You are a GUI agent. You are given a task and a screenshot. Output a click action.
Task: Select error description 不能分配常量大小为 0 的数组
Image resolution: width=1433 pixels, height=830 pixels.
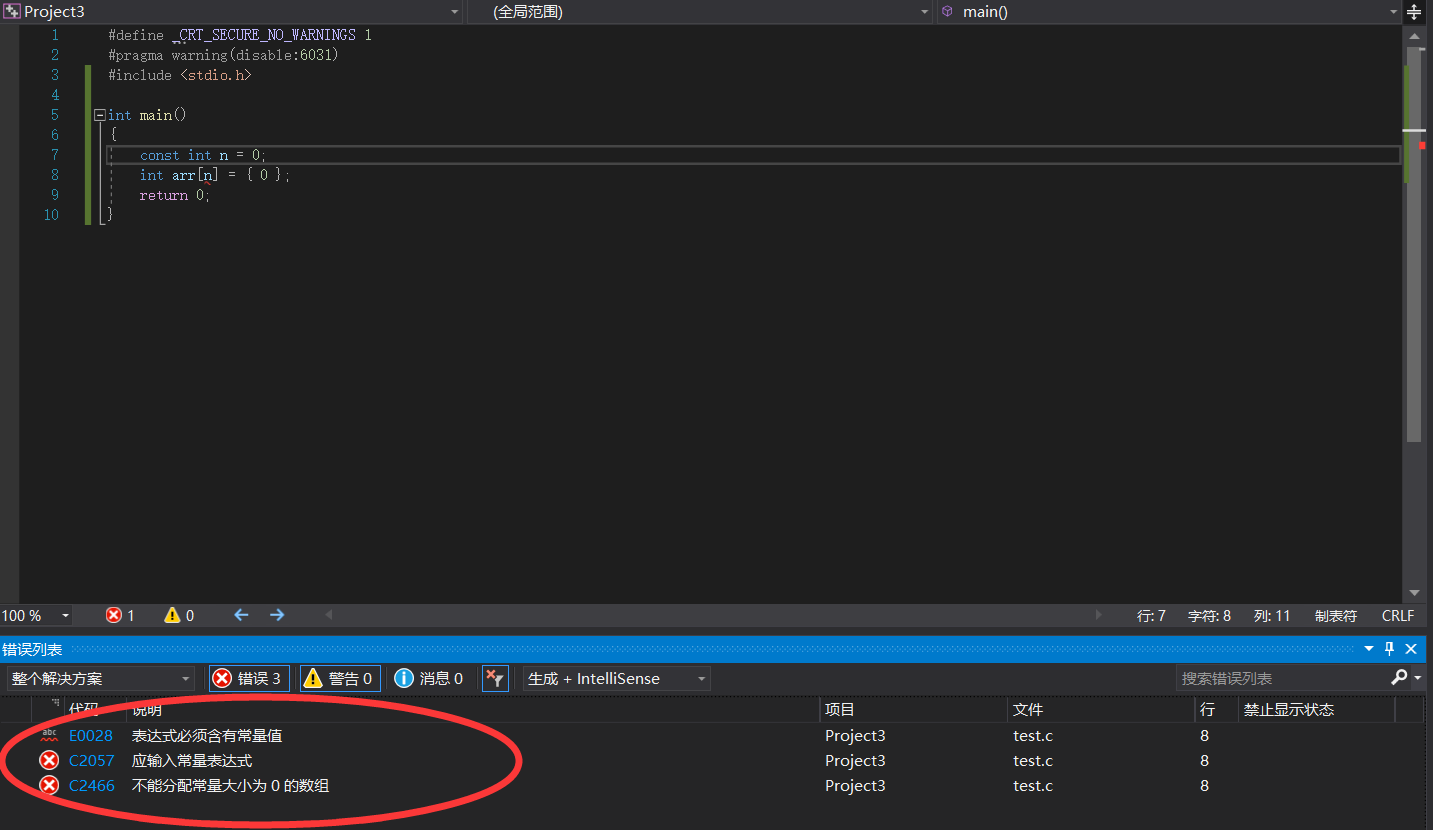coord(231,785)
